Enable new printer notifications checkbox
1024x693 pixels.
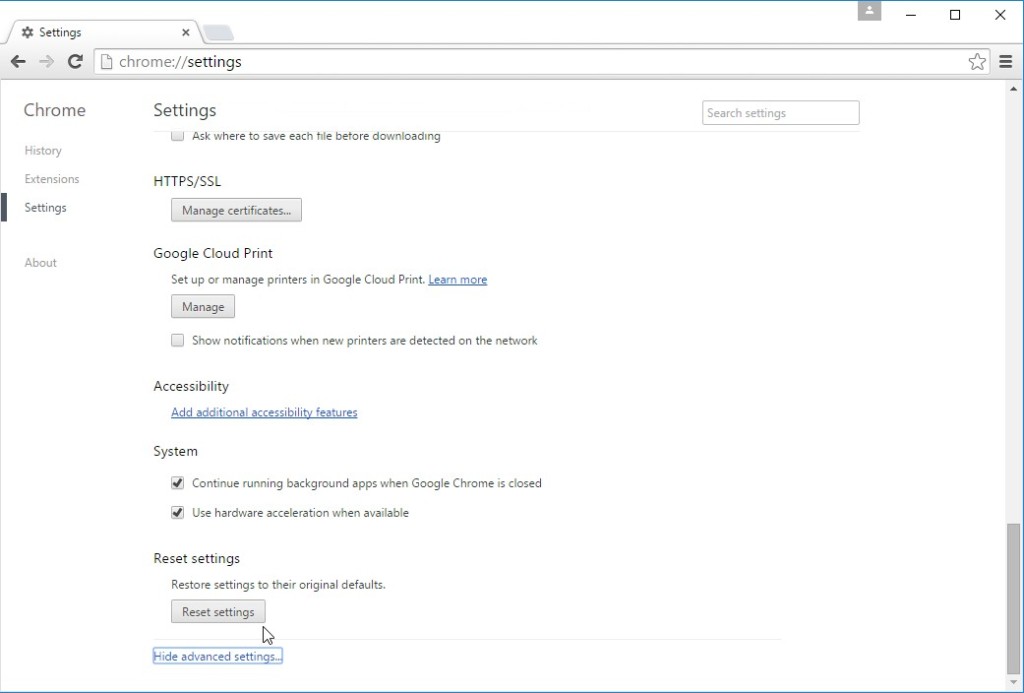tap(177, 340)
